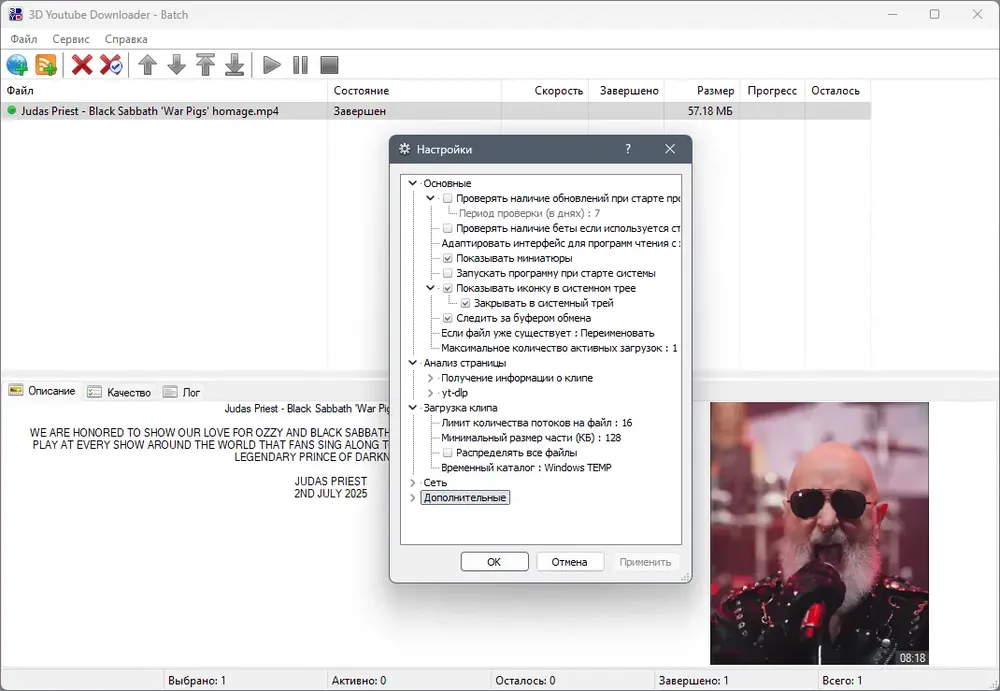Click the move up arrow icon
1000x691 pixels.
(x=147, y=65)
